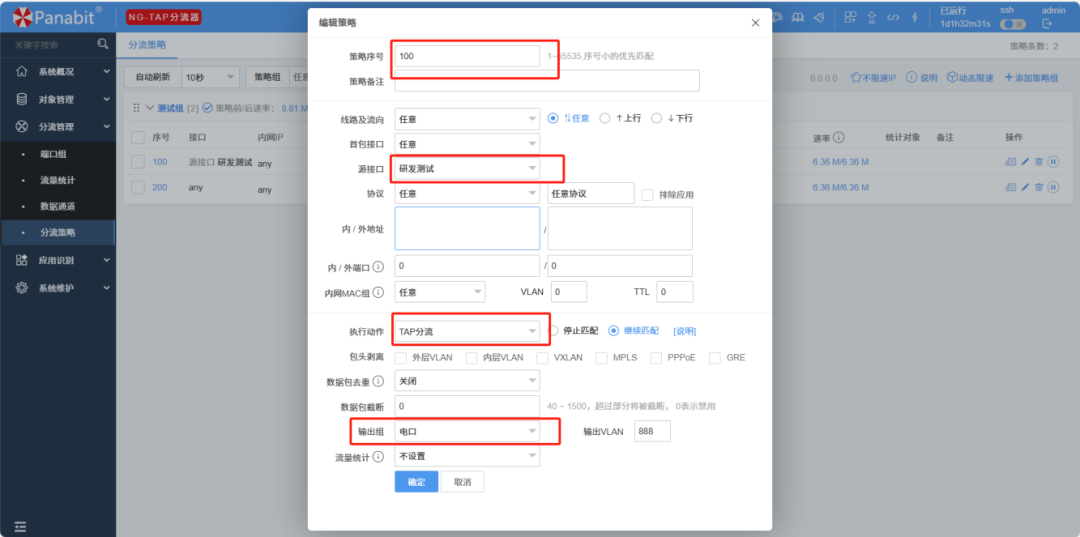
Task: Click info icon beside 内网MAC组 label
Action: pos(378,293)
